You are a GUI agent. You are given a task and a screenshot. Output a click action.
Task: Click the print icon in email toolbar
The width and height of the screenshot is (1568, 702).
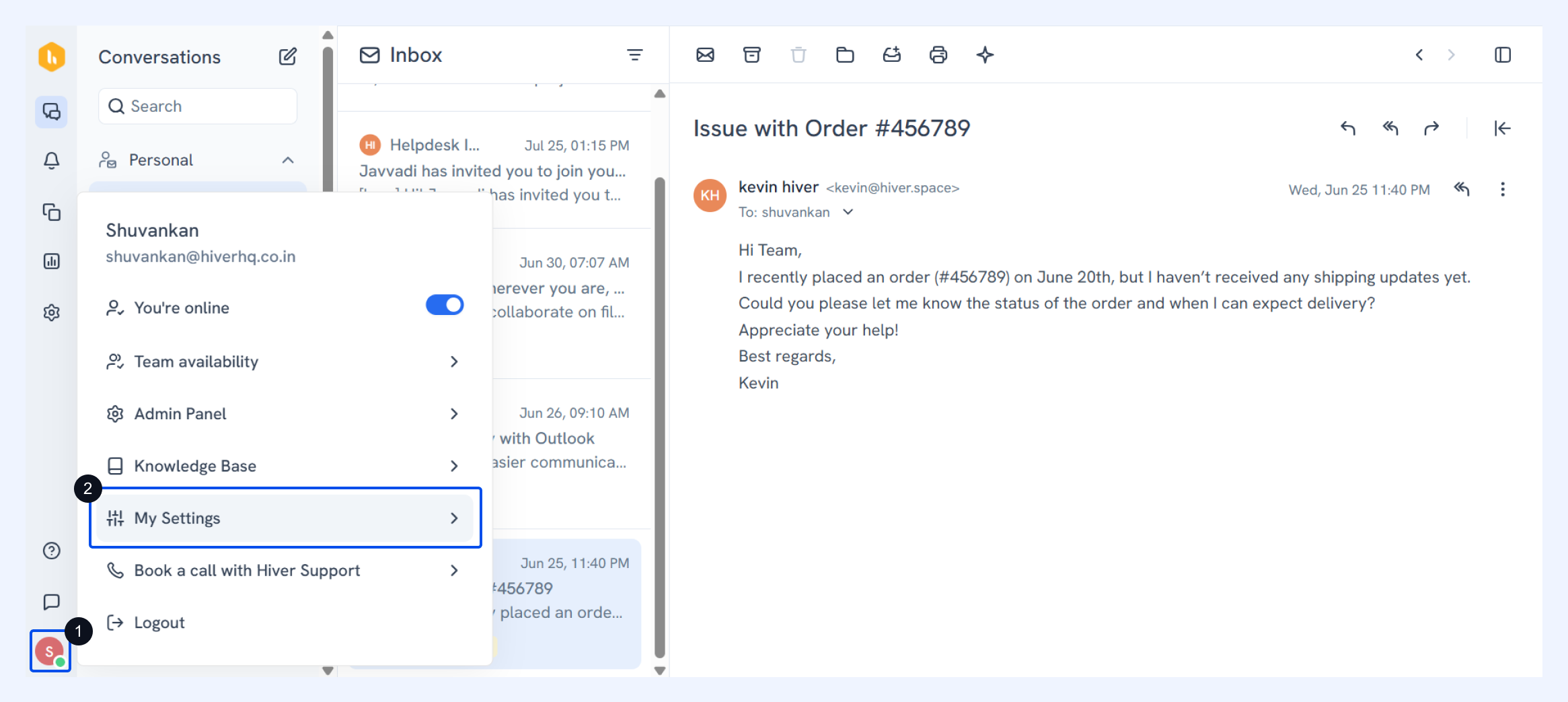[x=938, y=55]
